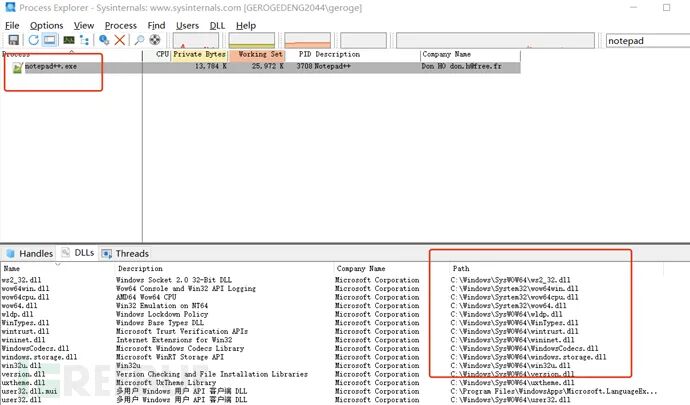
Task: Open the Process menu
Action: pos(121,26)
